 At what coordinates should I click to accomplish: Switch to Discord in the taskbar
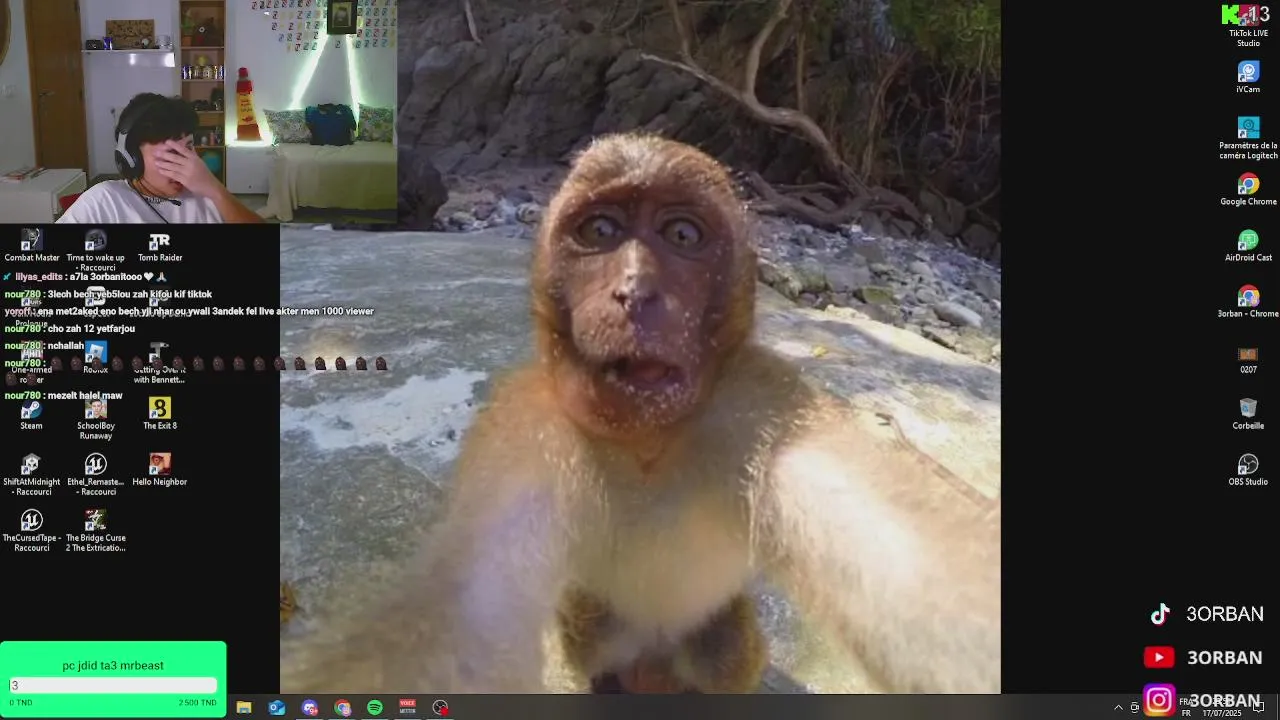tap(310, 707)
